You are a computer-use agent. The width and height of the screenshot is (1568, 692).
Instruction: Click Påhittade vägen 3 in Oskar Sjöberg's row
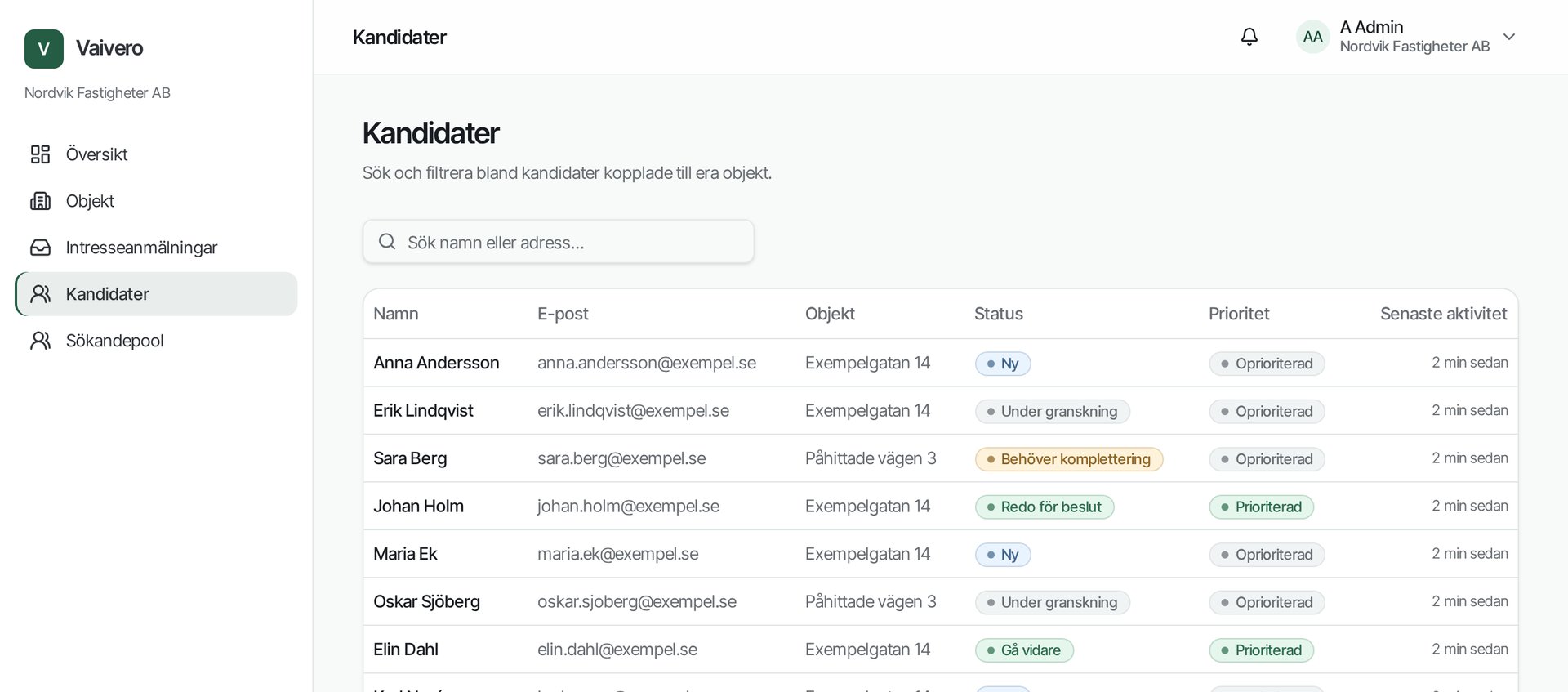click(871, 602)
